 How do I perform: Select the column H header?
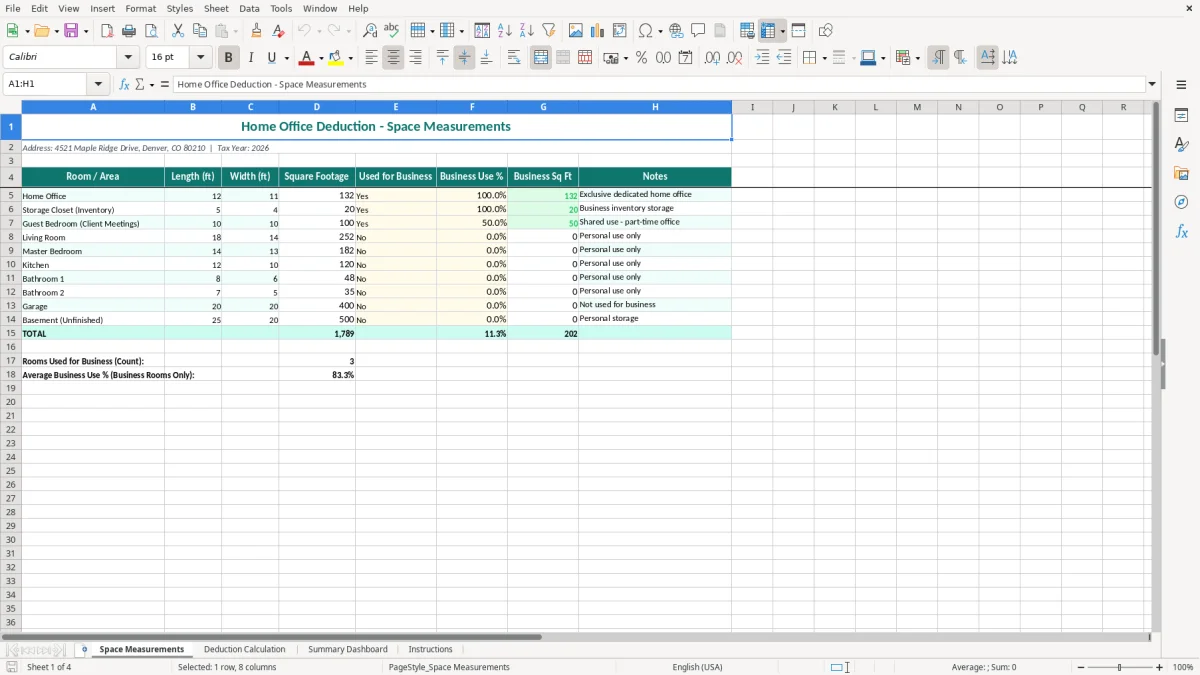[655, 107]
